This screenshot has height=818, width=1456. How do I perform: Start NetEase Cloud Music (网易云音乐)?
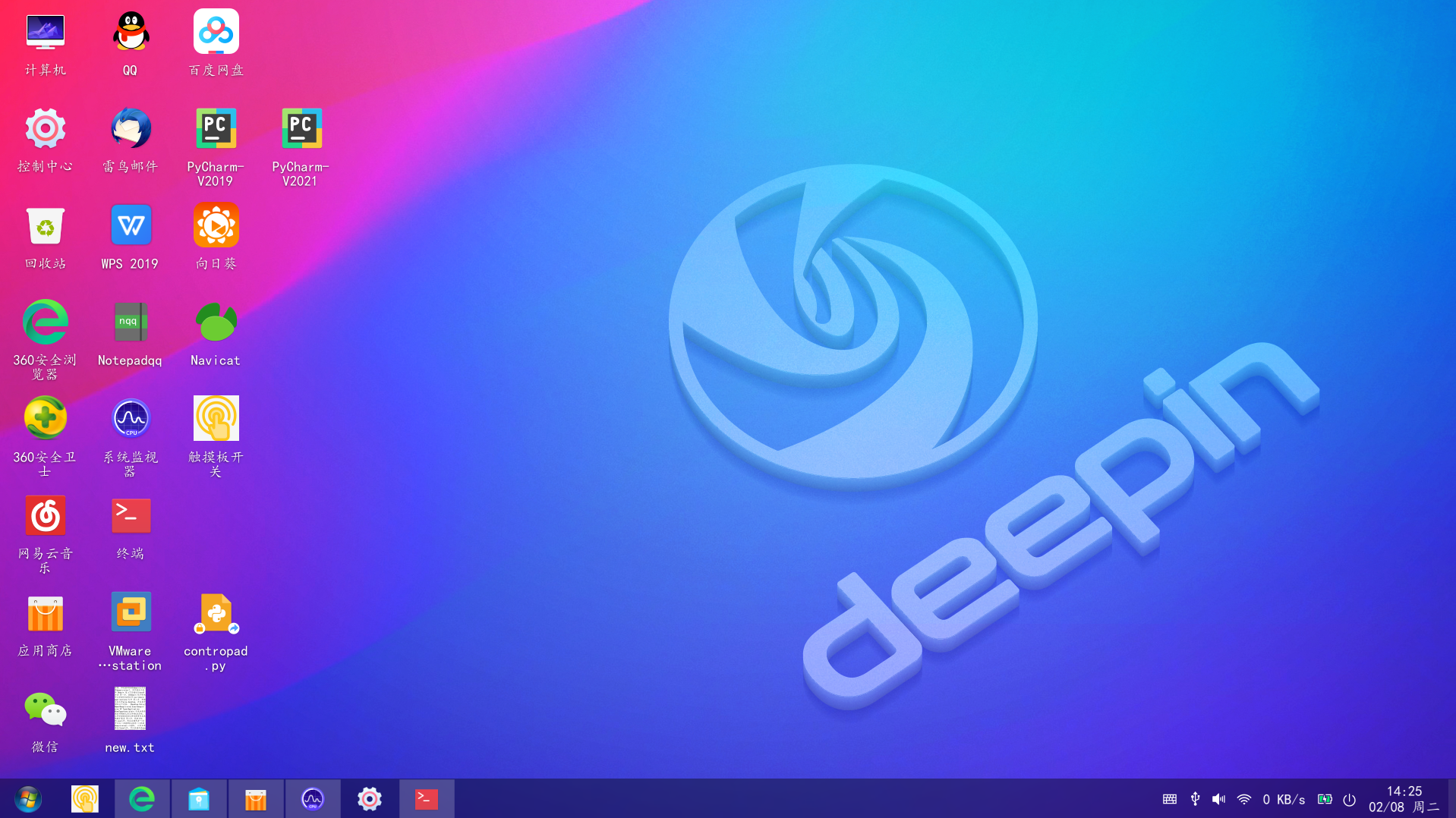coord(45,515)
